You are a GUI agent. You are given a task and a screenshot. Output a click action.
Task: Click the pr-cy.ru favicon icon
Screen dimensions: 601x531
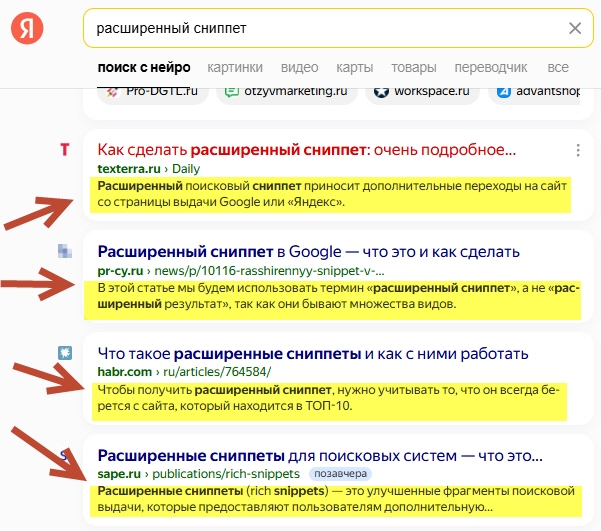[65, 251]
